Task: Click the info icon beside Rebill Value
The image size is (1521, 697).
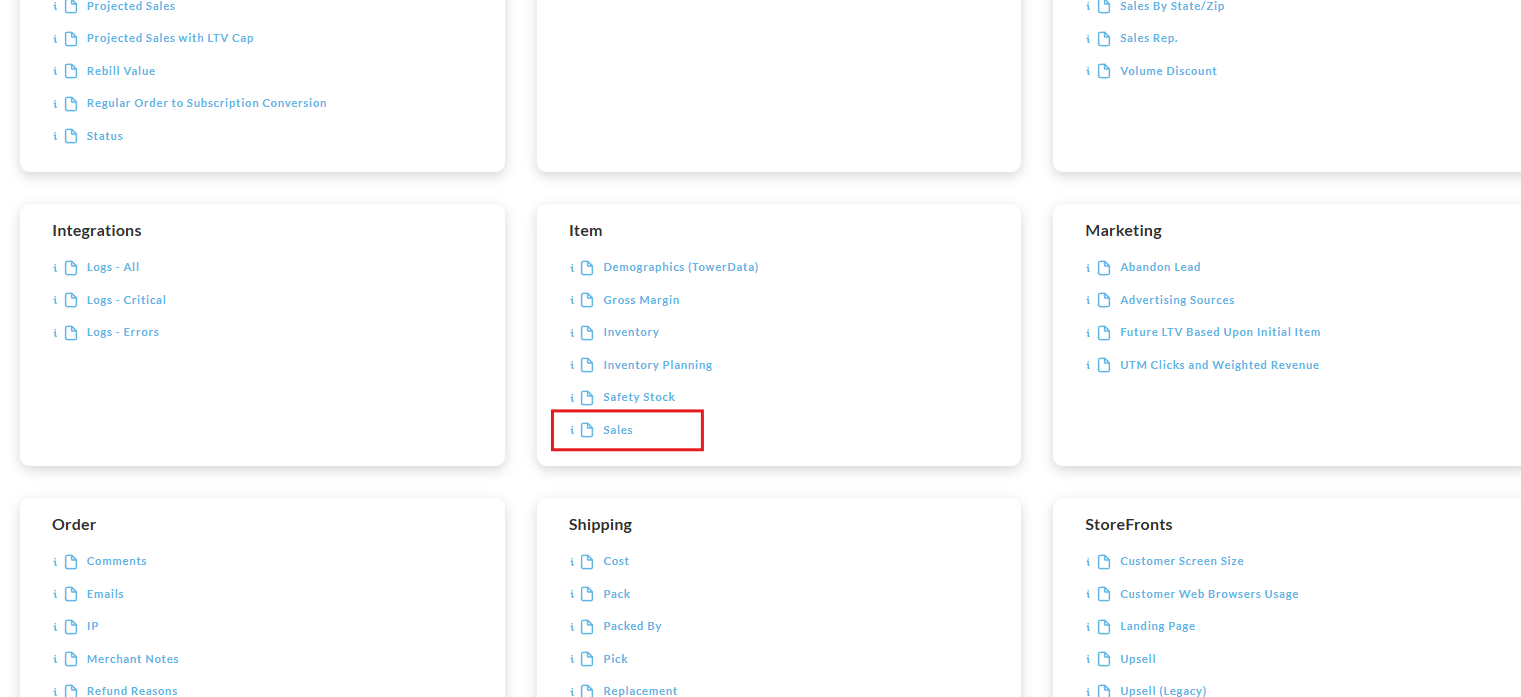Action: [55, 71]
